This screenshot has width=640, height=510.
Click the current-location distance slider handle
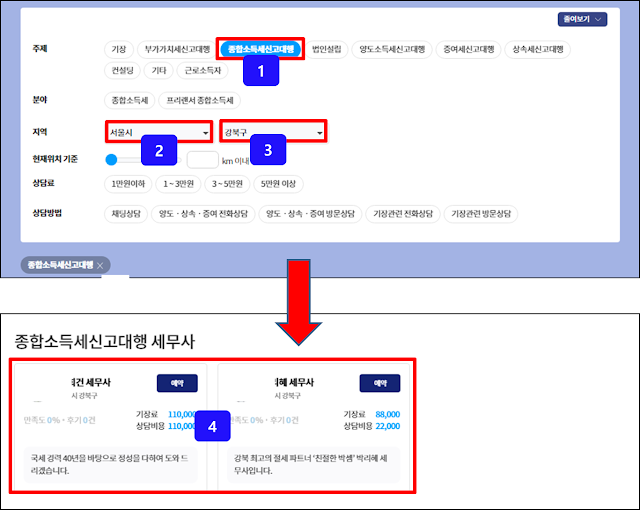[x=111, y=160]
